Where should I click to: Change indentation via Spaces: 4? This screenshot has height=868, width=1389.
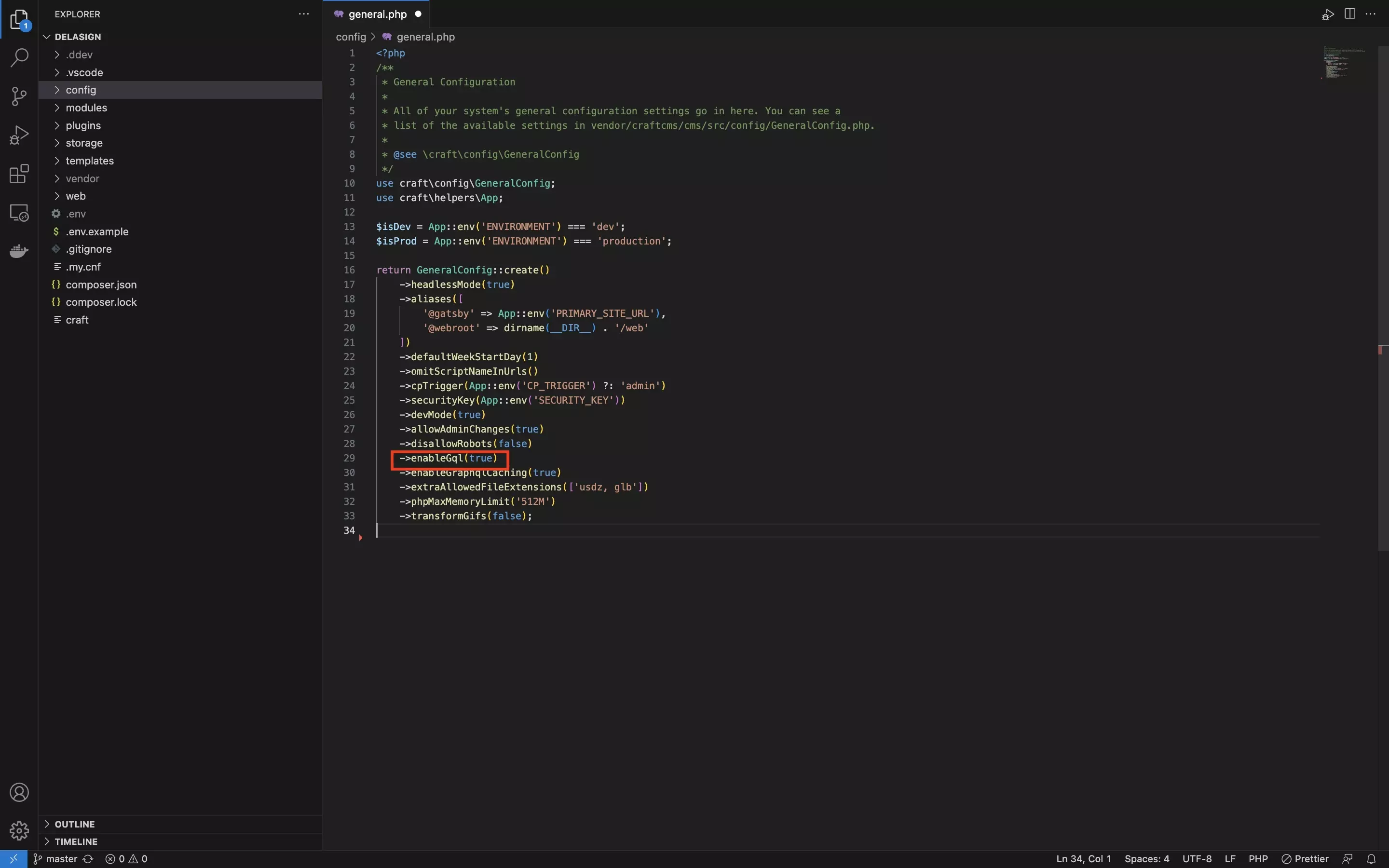[x=1146, y=859]
